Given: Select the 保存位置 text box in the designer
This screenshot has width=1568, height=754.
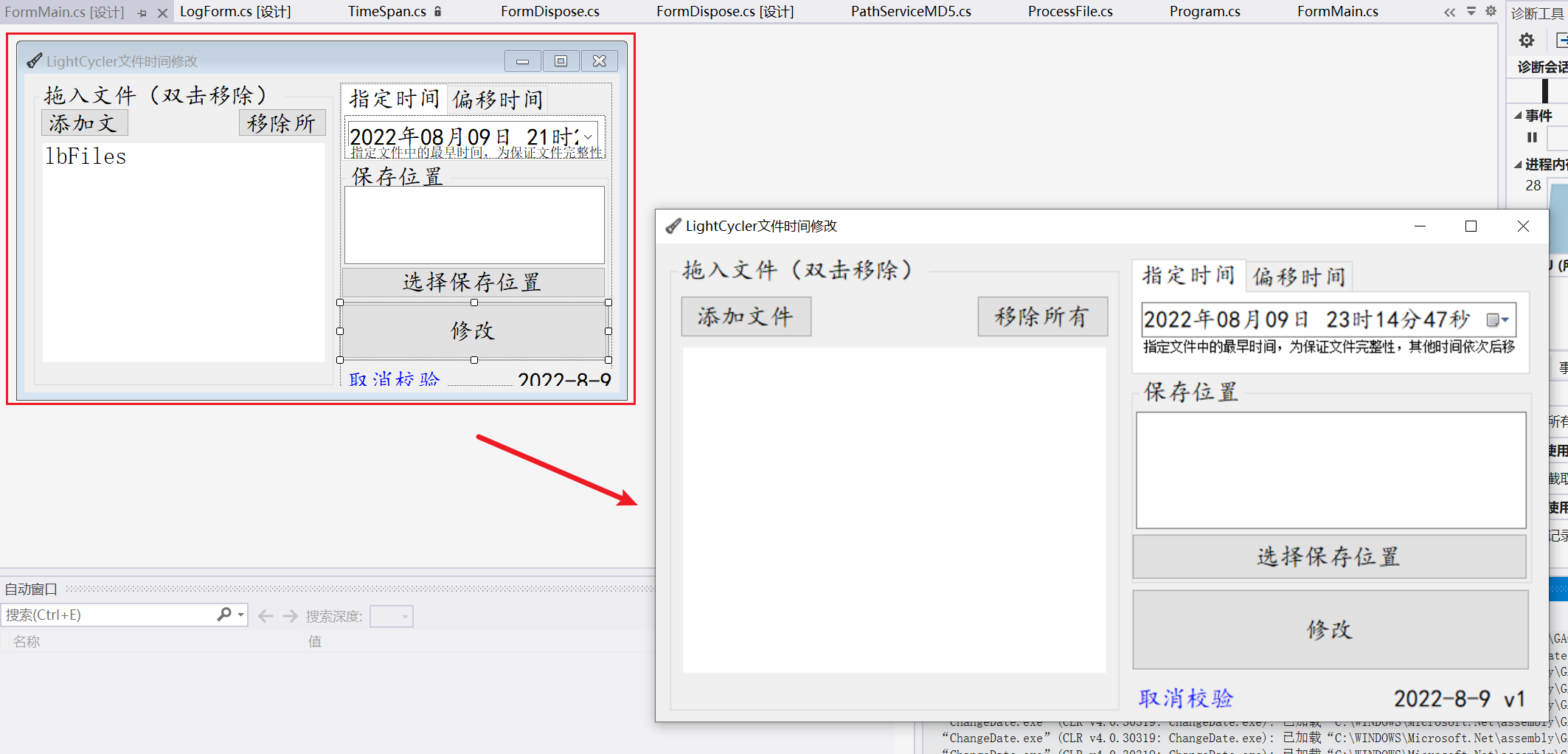Looking at the screenshot, I should (x=474, y=225).
